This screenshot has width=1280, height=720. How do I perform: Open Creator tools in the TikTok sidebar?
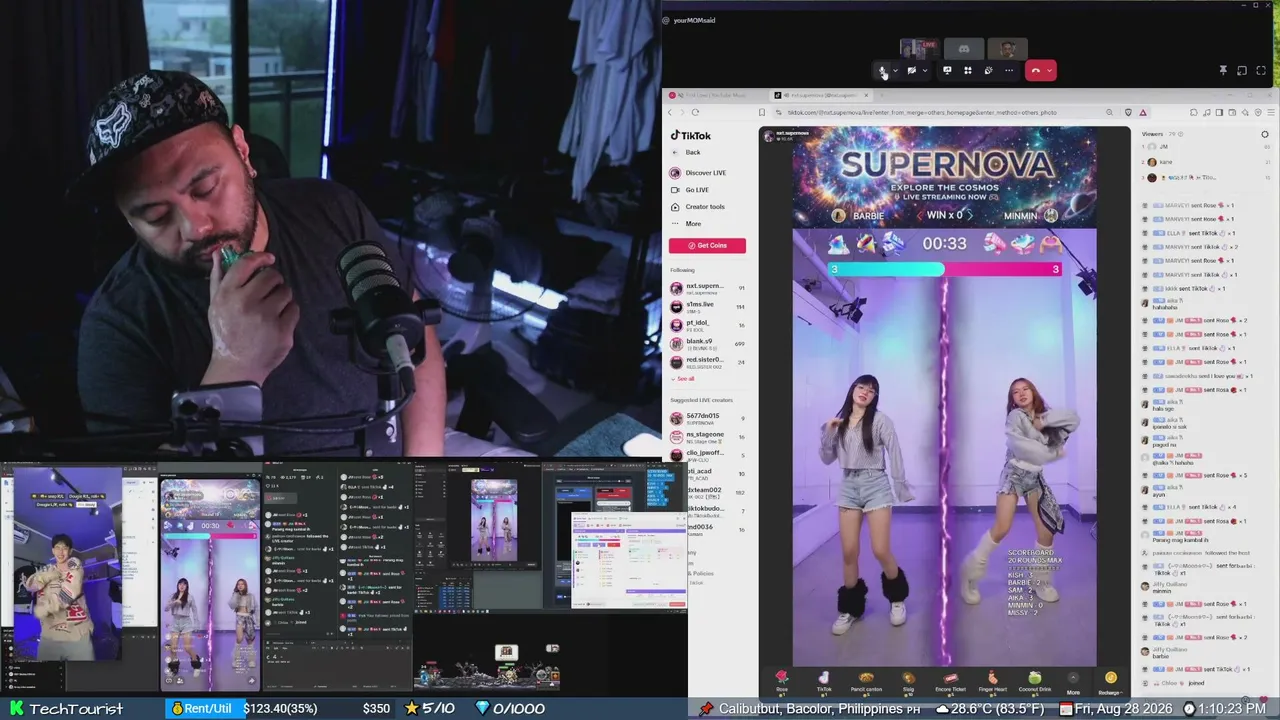(x=697, y=207)
